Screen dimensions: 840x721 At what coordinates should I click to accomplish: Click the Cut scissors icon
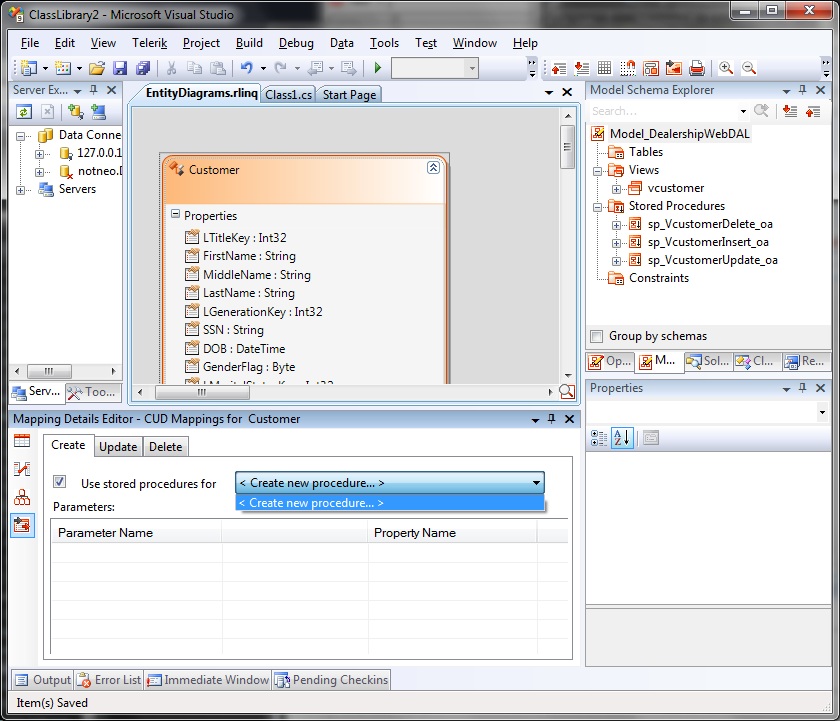(x=171, y=68)
